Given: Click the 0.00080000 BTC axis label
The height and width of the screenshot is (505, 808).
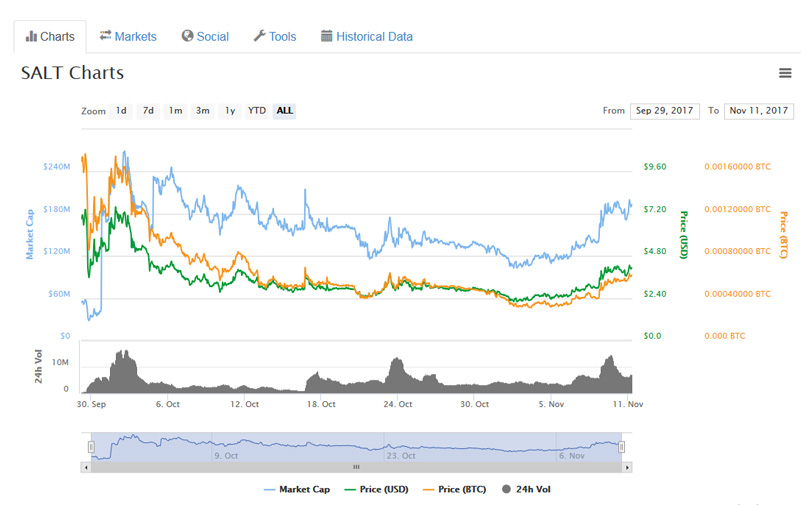Looking at the screenshot, I should click(737, 251).
